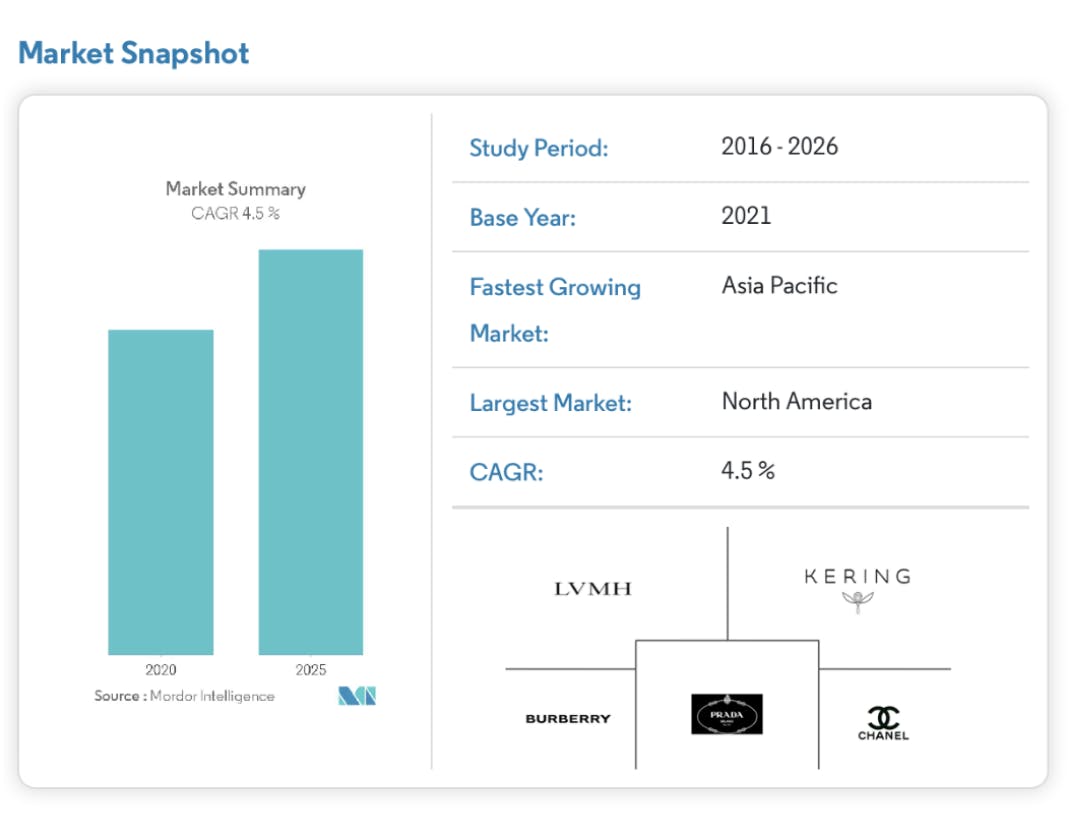Click the 2025 market bar
This screenshot has width=1080, height=838.
pos(311,452)
